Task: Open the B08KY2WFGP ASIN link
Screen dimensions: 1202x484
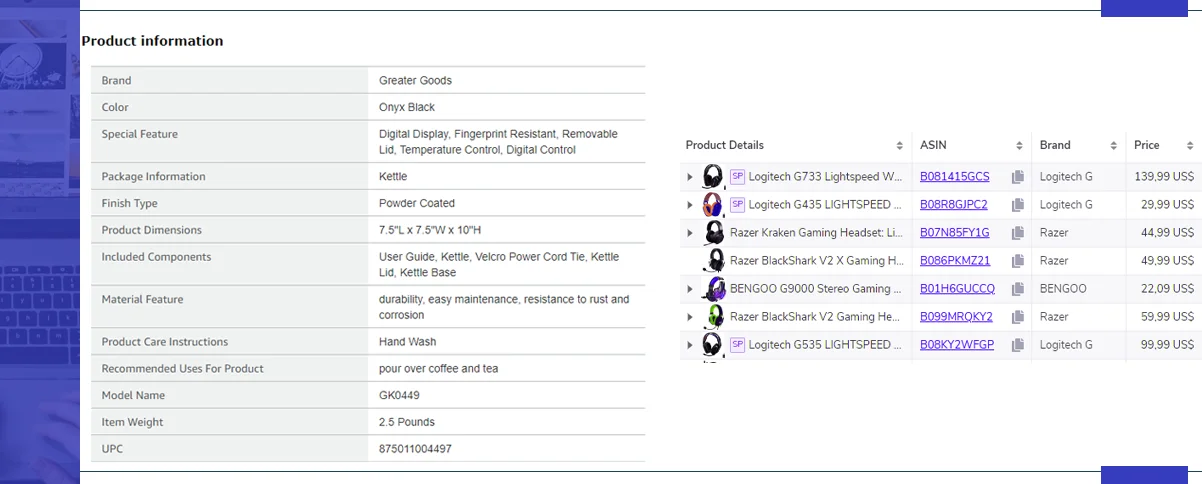Action: [956, 345]
